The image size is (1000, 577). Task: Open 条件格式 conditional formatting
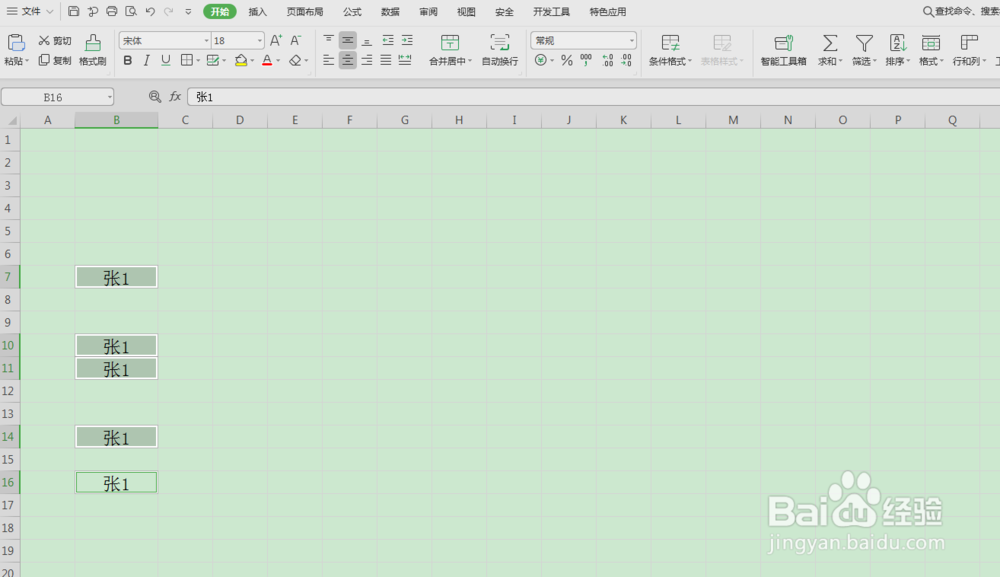(x=670, y=50)
